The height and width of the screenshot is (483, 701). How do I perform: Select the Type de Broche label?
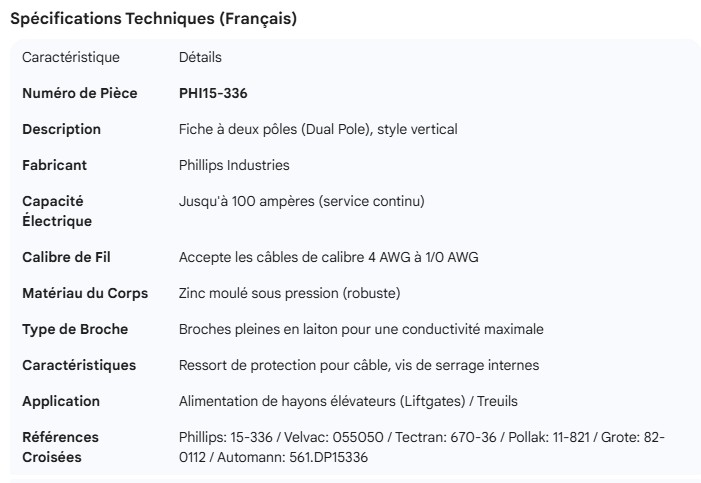click(75, 330)
